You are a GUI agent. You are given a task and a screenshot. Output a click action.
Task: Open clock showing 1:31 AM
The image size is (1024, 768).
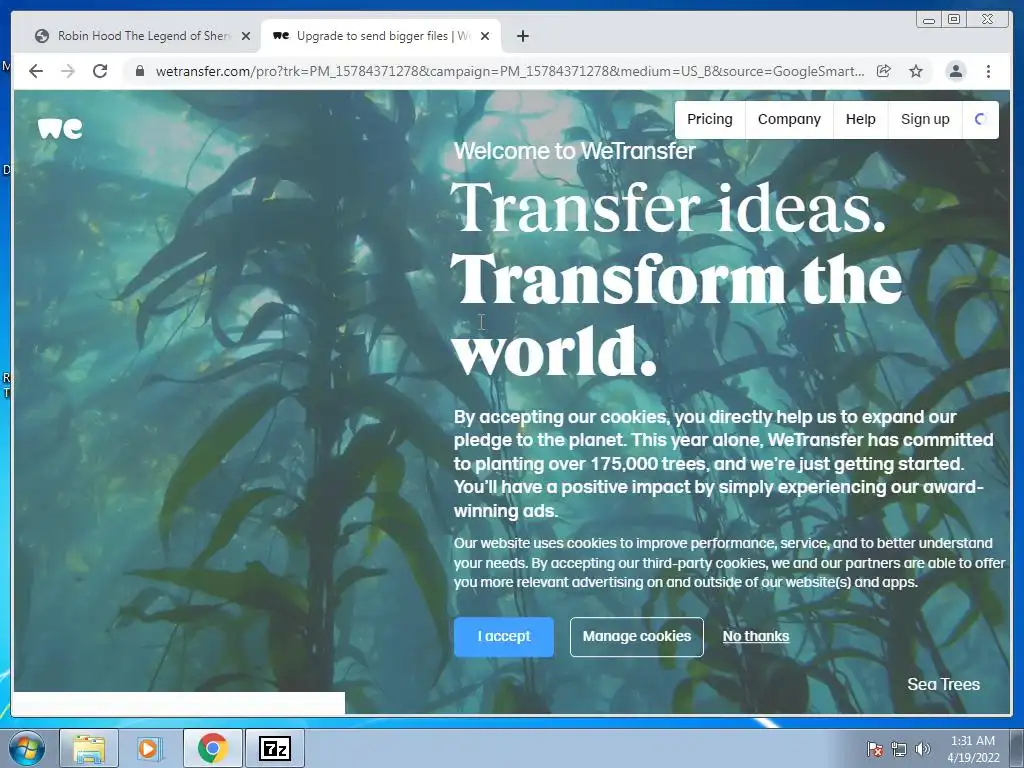[973, 749]
